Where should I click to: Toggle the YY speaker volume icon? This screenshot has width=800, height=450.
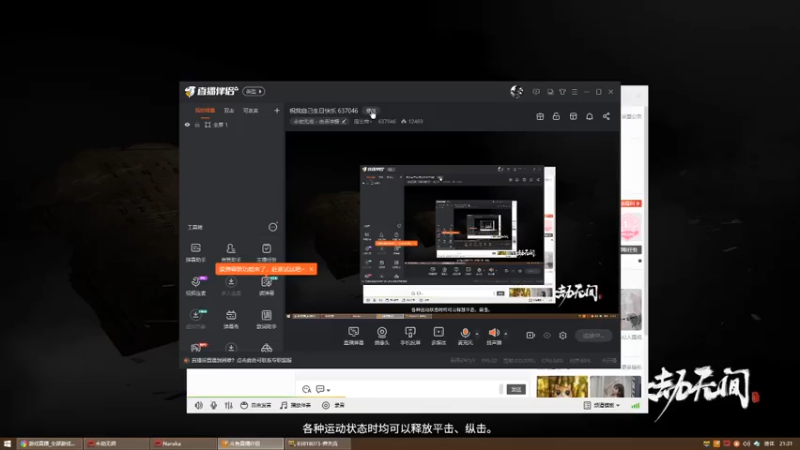tap(198, 405)
